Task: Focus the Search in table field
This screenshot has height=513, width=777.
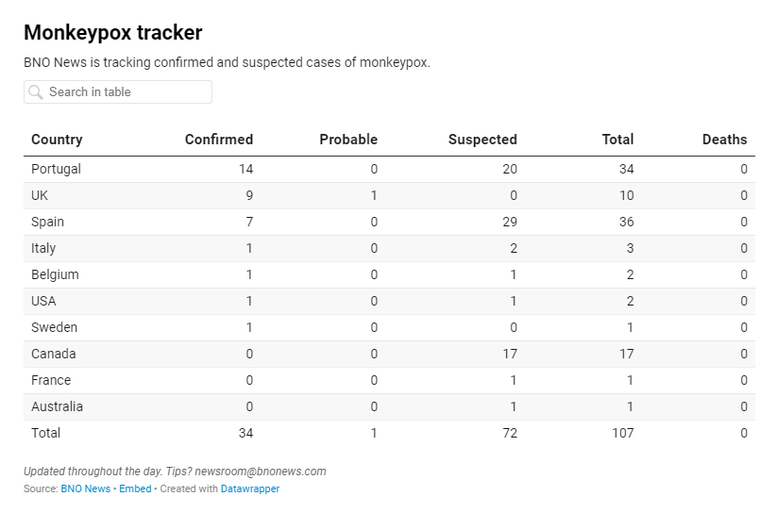Action: (118, 92)
